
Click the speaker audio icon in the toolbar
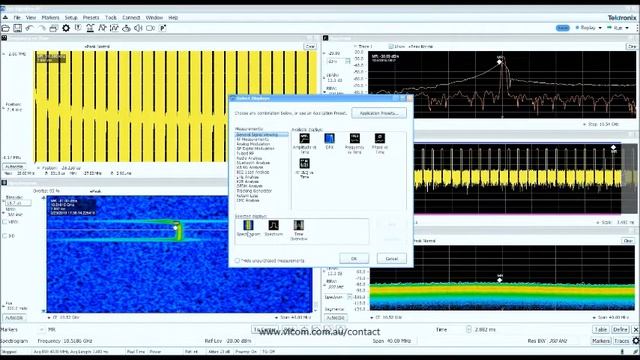(x=138, y=28)
